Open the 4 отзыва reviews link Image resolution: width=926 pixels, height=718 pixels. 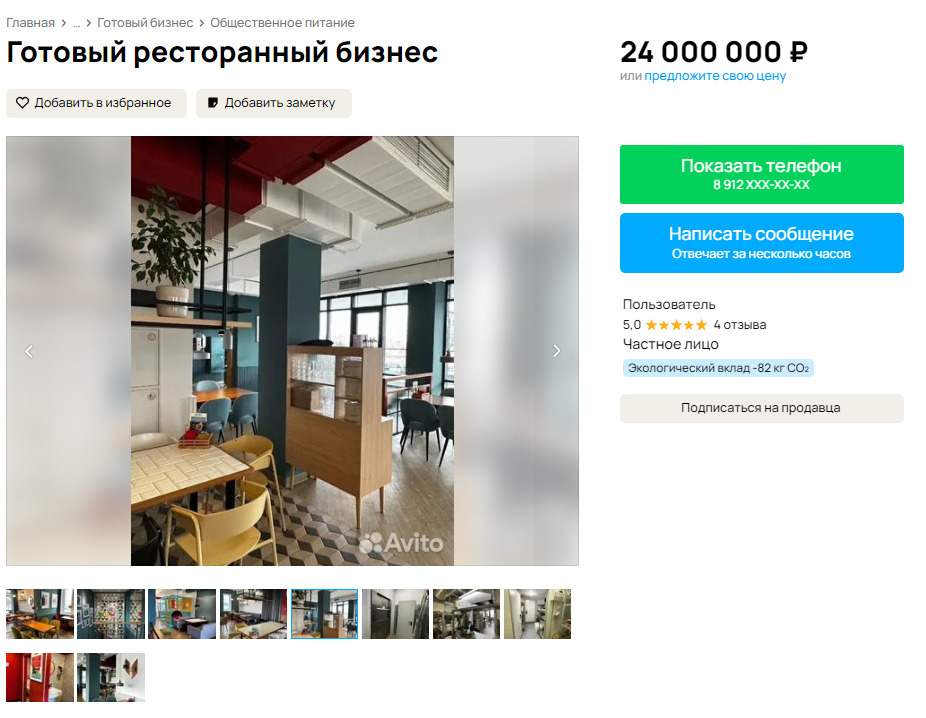point(739,325)
